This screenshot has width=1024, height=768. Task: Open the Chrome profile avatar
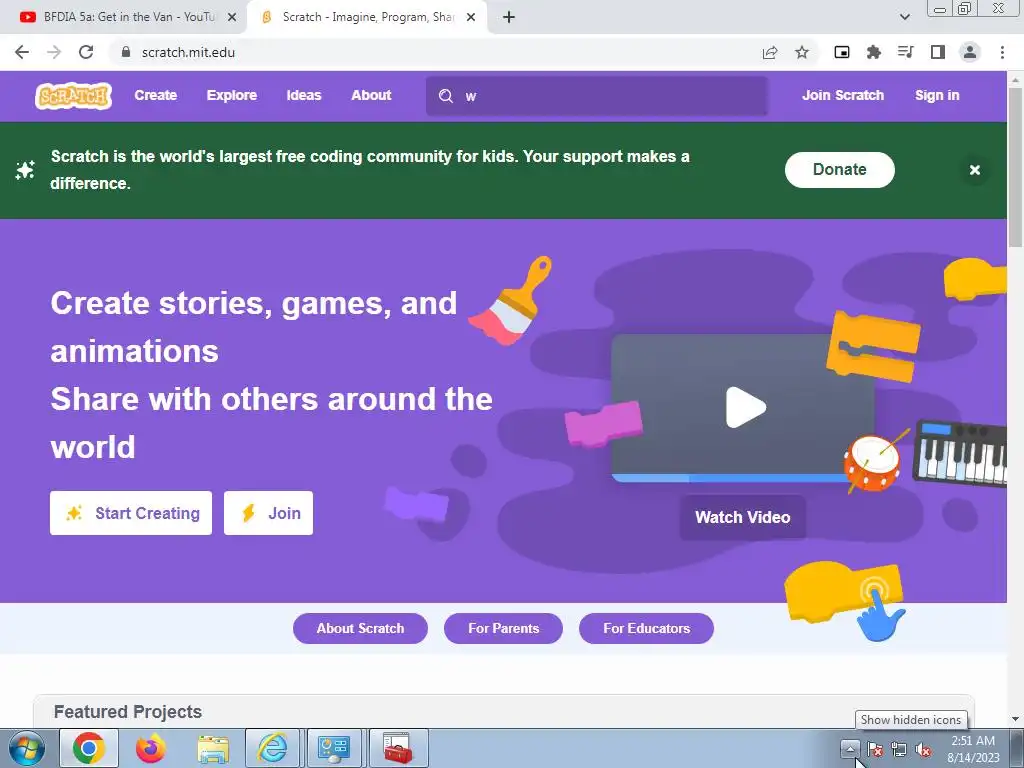point(970,52)
